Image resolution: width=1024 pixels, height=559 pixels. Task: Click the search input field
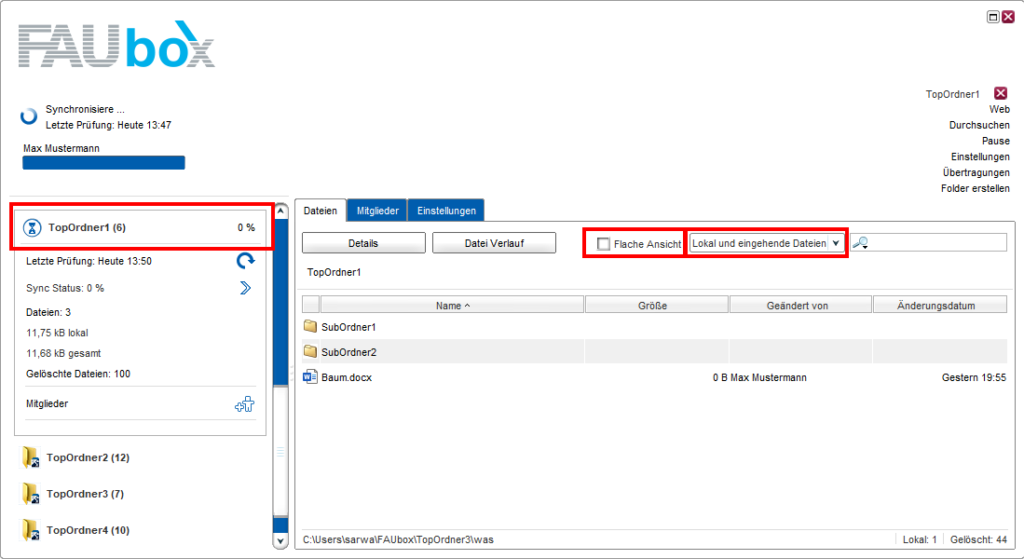(937, 243)
